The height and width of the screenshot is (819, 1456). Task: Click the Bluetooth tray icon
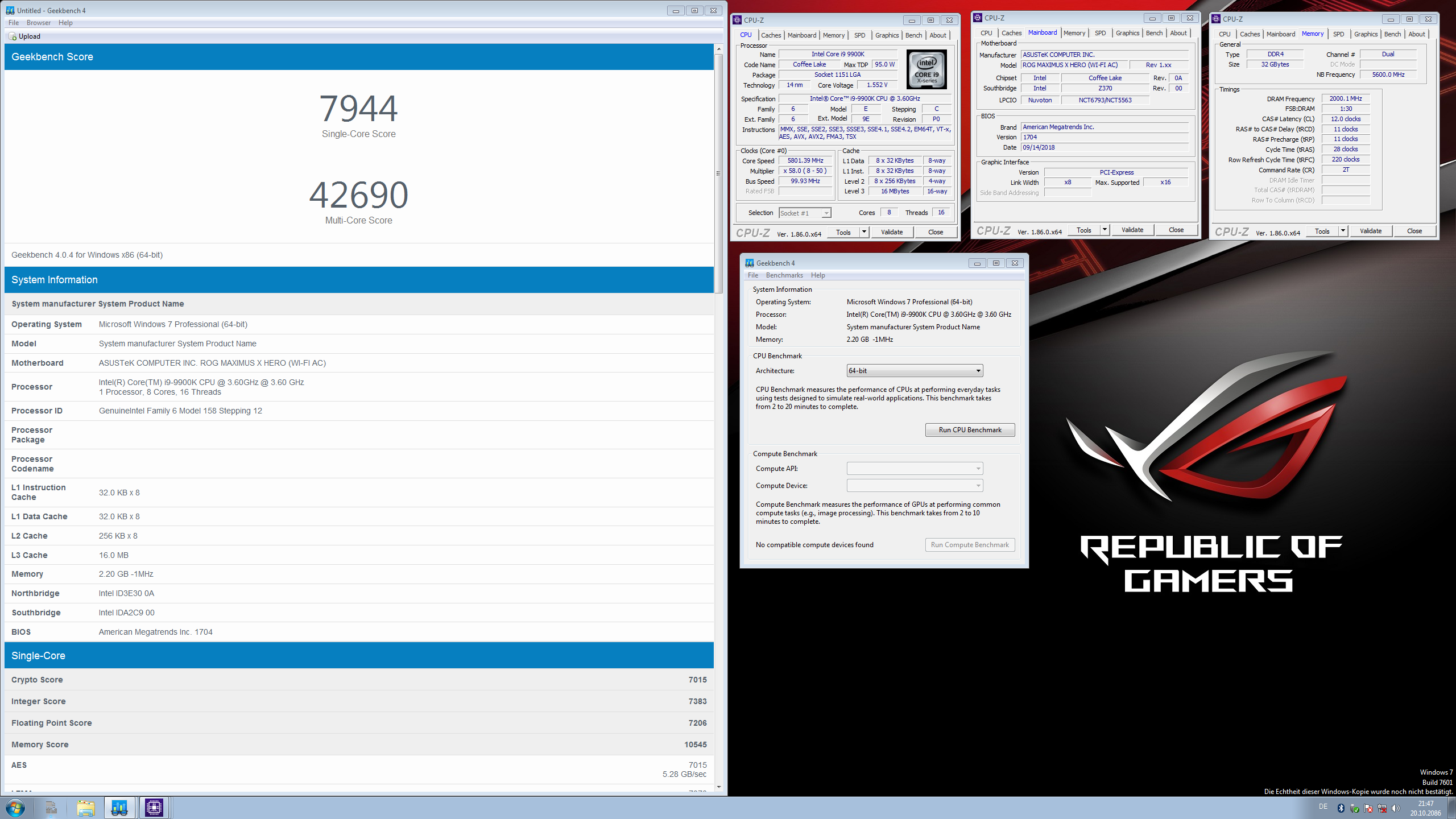[x=1341, y=808]
